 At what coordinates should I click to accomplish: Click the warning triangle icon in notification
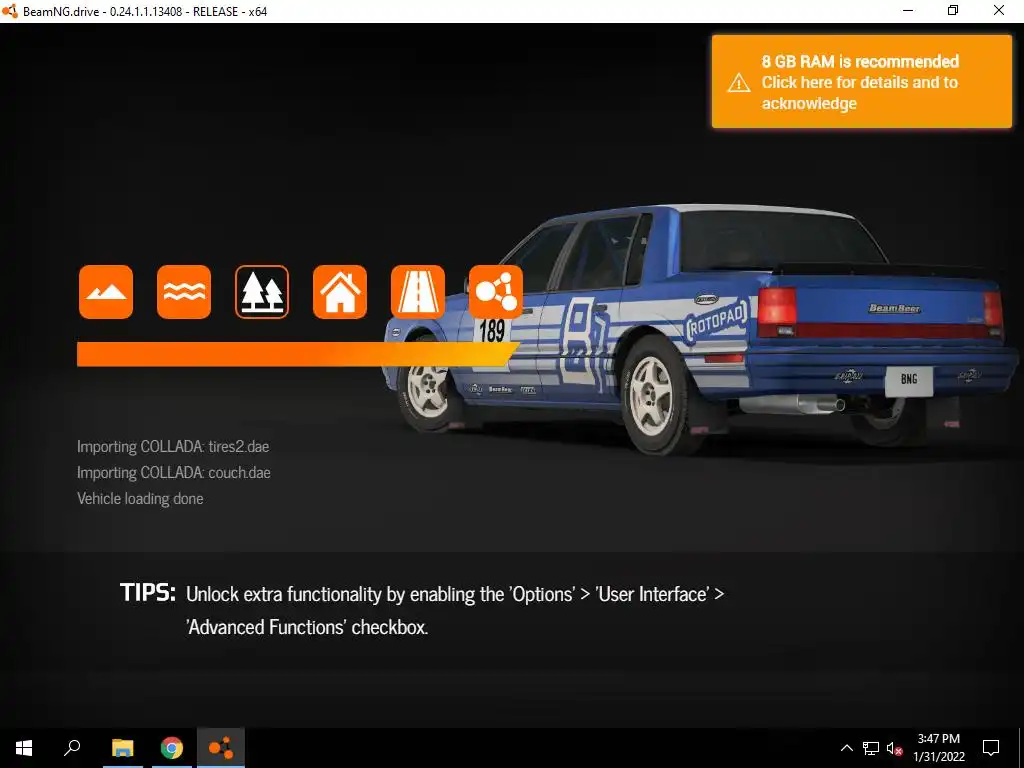[x=739, y=83]
